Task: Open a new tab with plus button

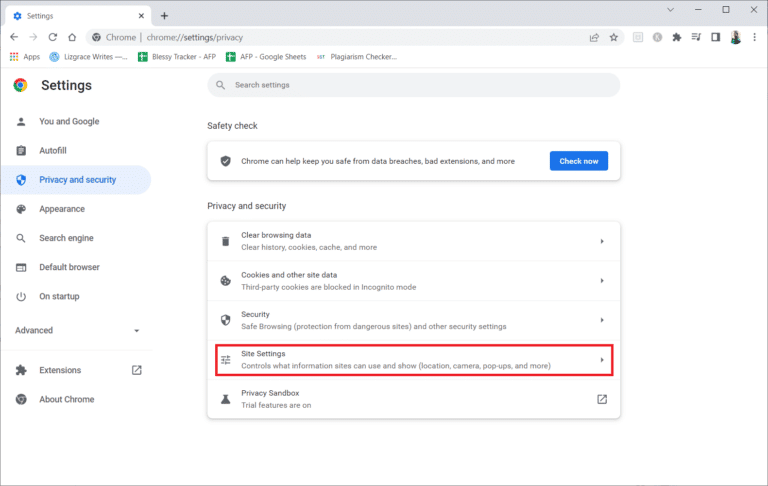Action: click(165, 16)
